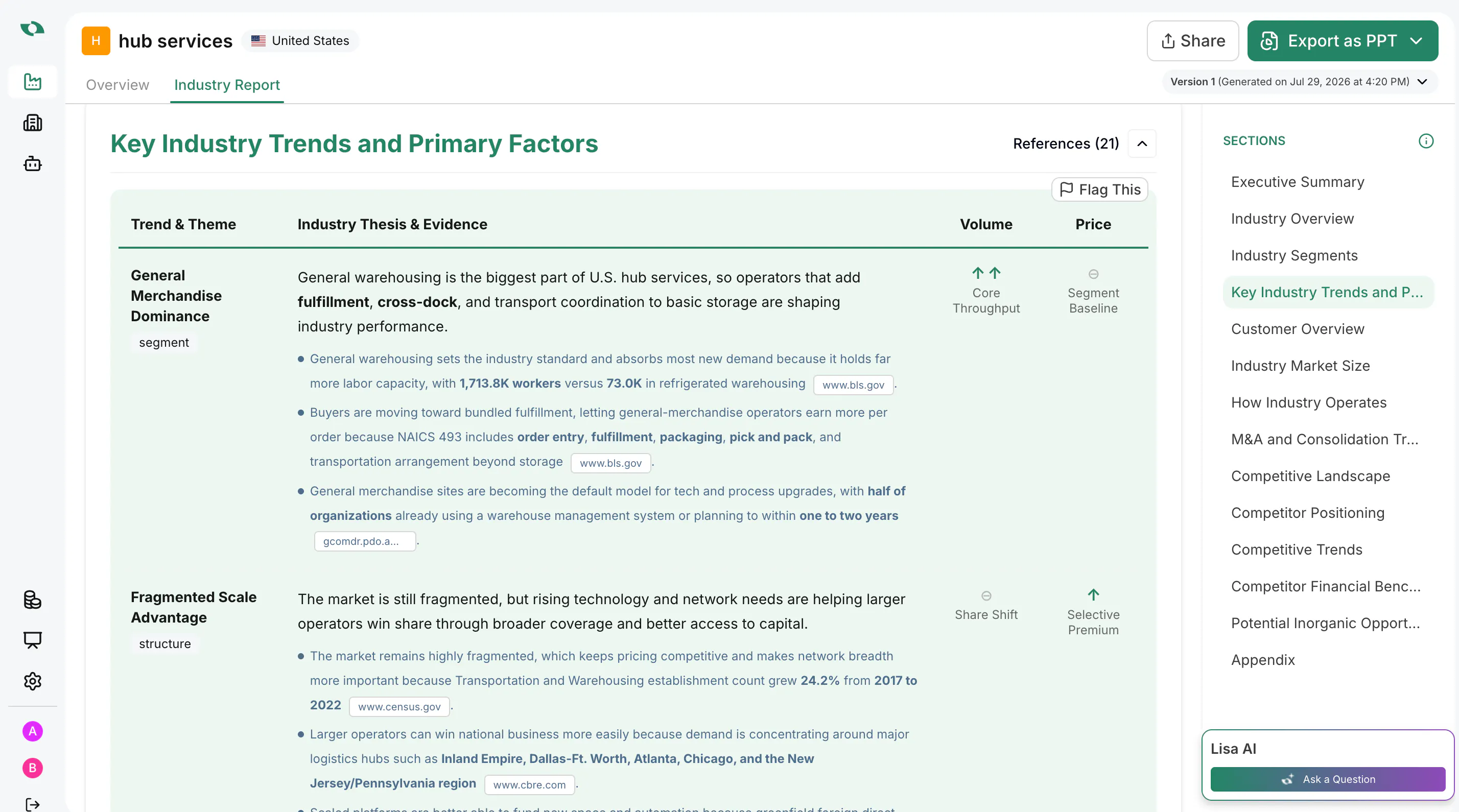
Task: Click the 'structure' tag
Action: [x=165, y=644]
